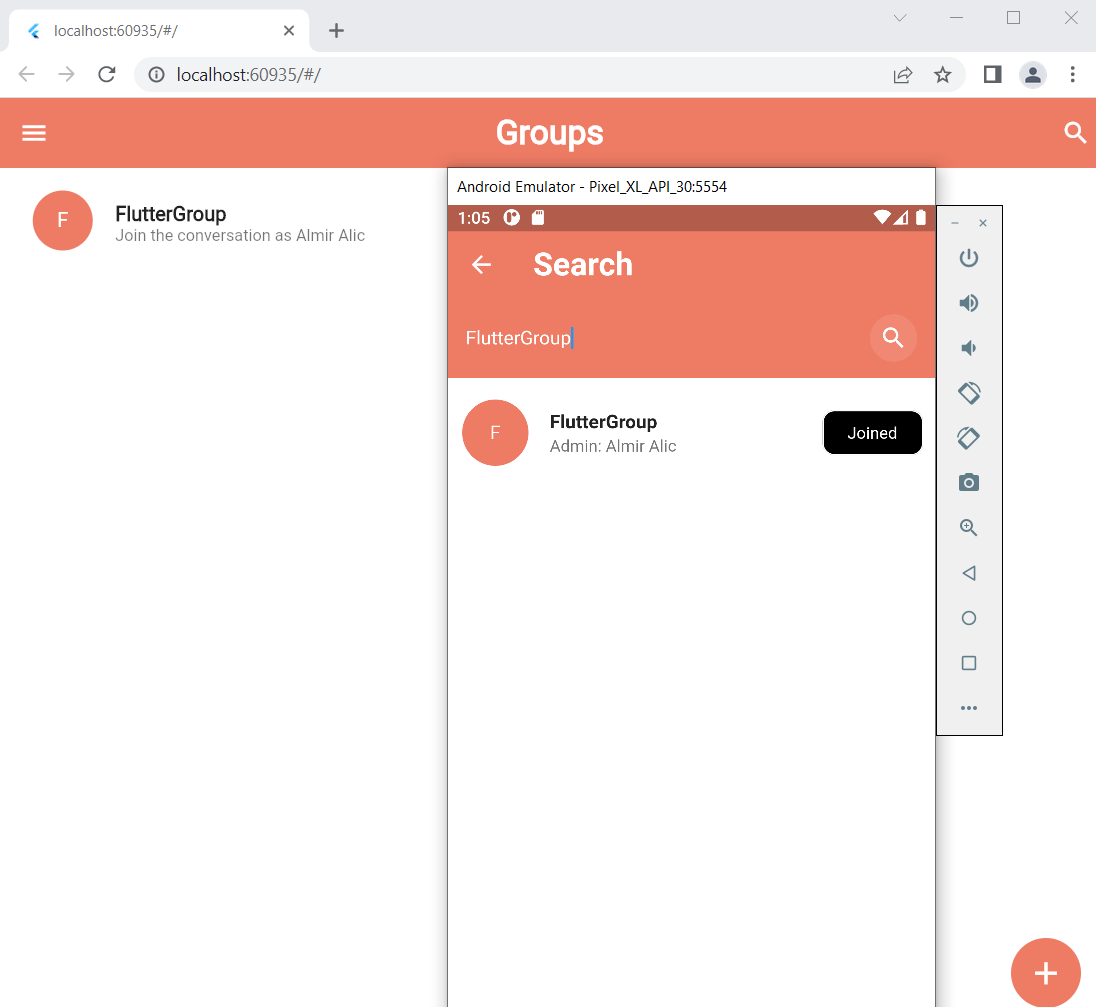Click the emulator Back triangle button
This screenshot has width=1096, height=1007.
coord(968,573)
